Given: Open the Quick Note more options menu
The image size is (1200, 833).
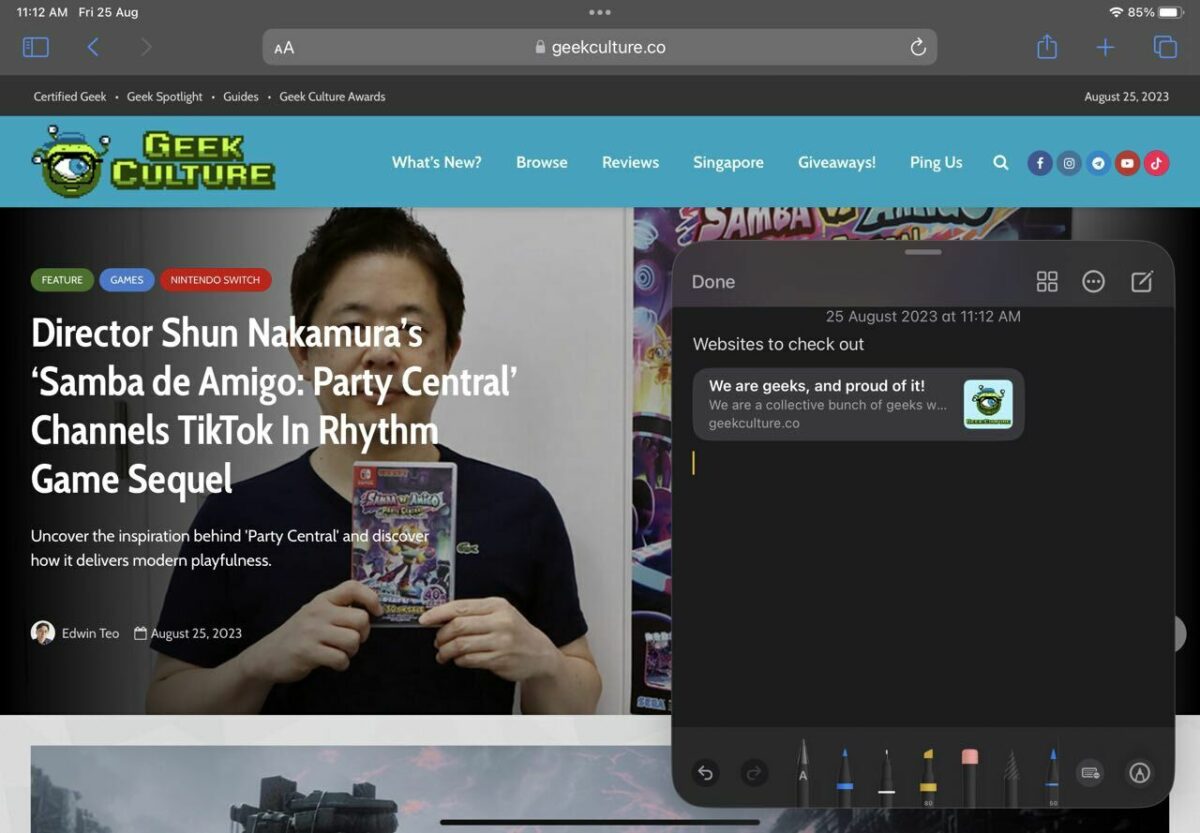Looking at the screenshot, I should click(x=1094, y=282).
